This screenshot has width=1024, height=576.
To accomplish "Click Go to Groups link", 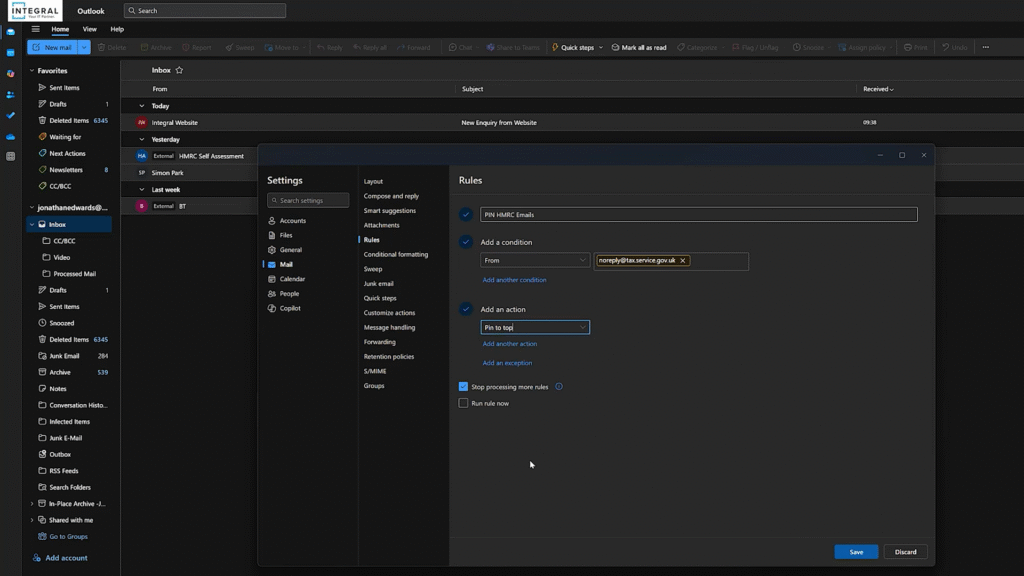I will tap(68, 537).
